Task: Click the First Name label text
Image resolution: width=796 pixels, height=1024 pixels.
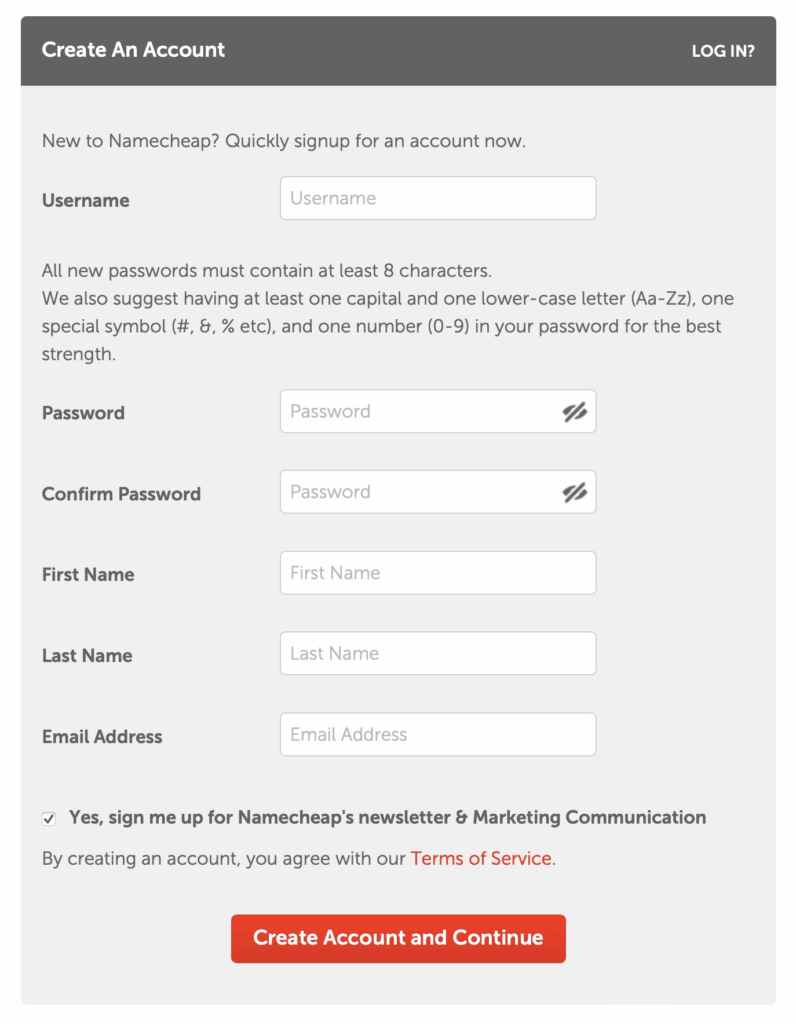Action: [x=88, y=575]
